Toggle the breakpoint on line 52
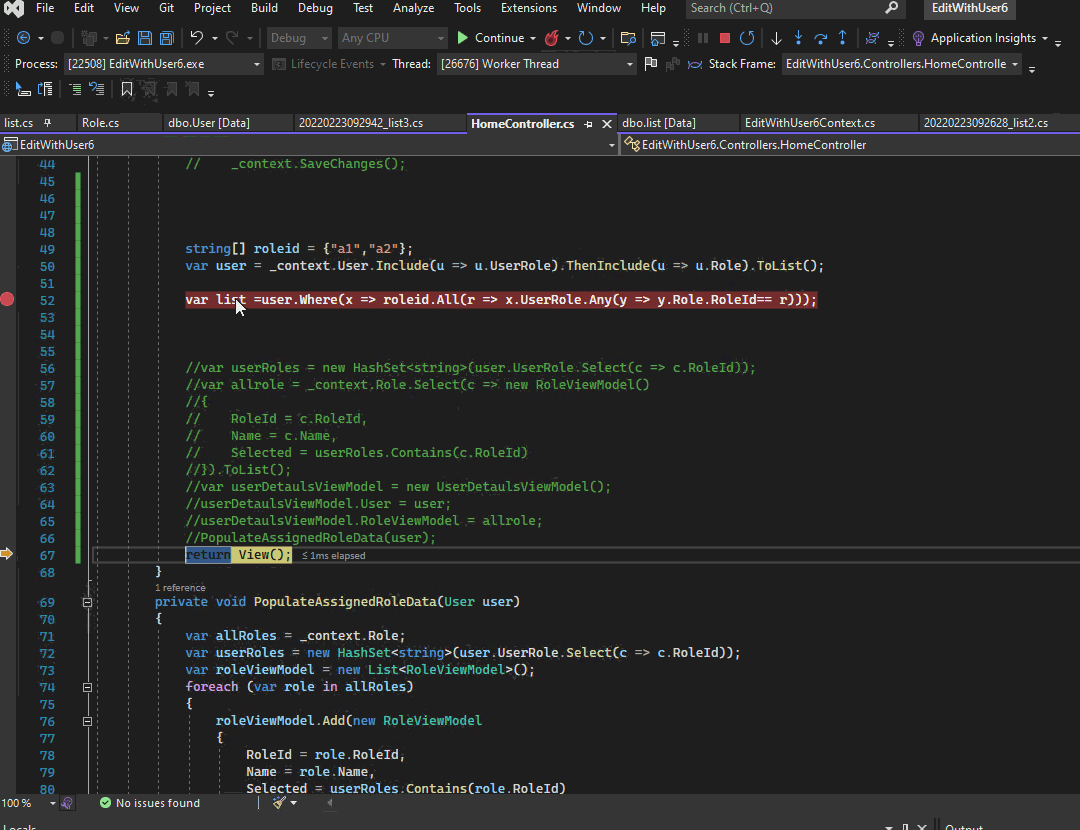 pyautogui.click(x=7, y=299)
